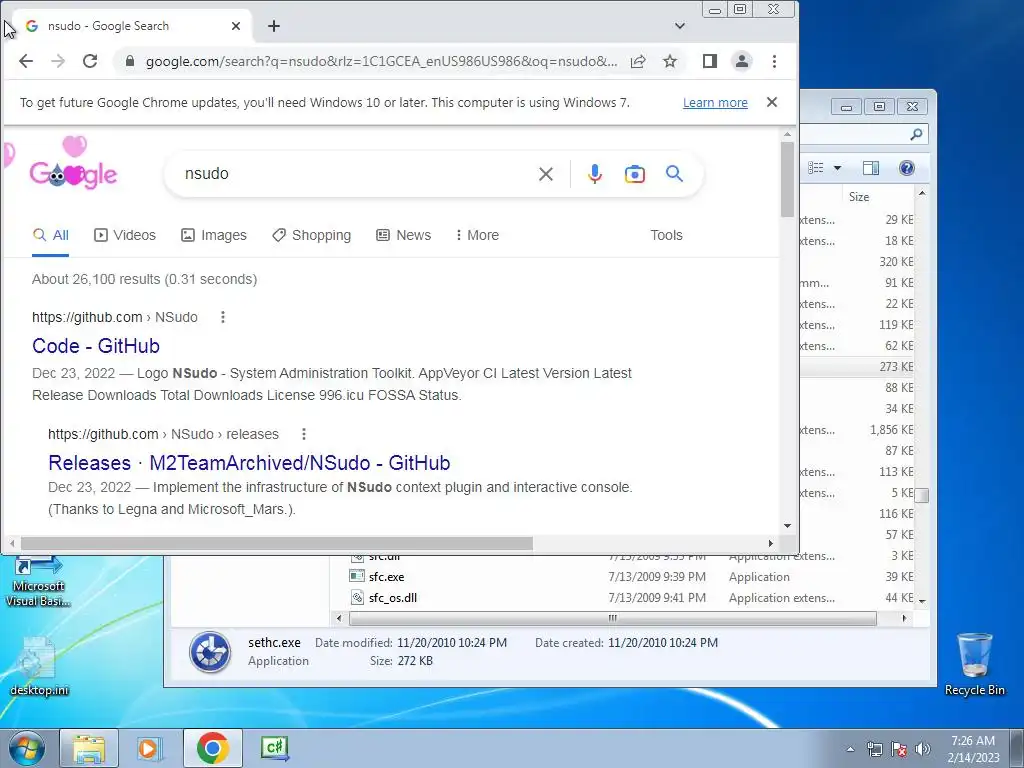Switch to the Images results tab

(x=214, y=235)
